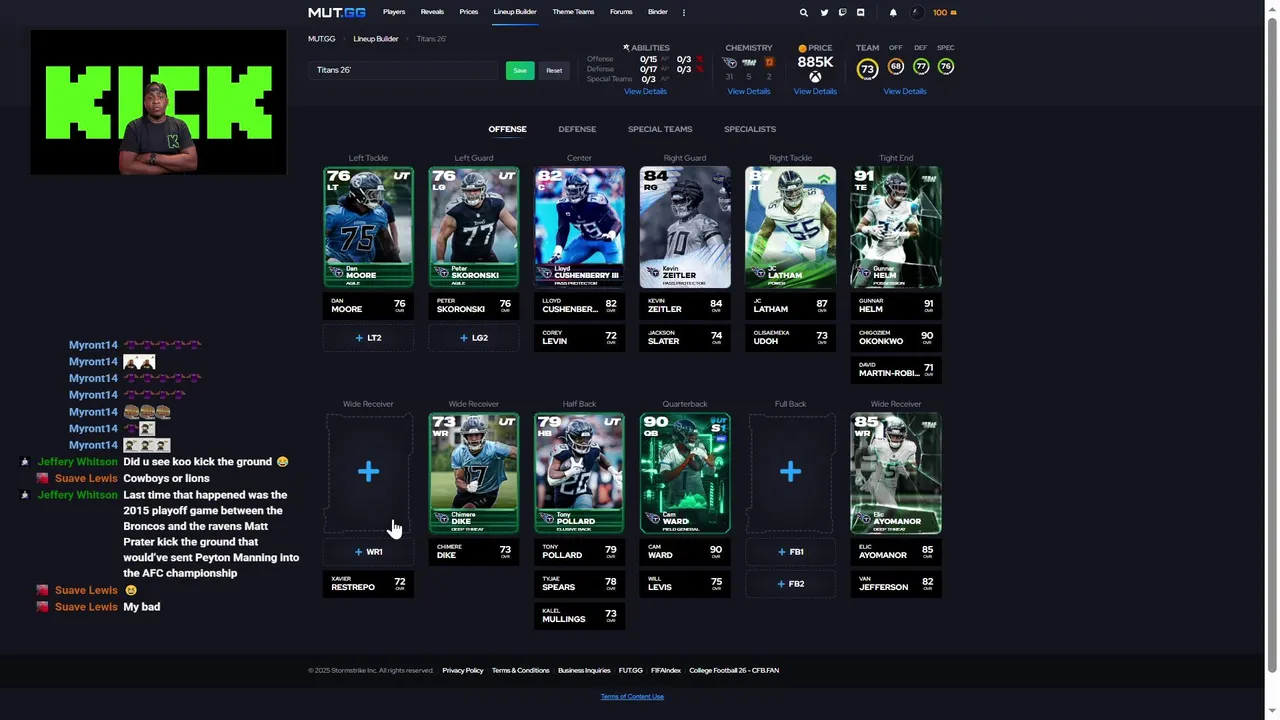The image size is (1280, 720).
Task: Open the Binder nav item
Action: coord(657,12)
